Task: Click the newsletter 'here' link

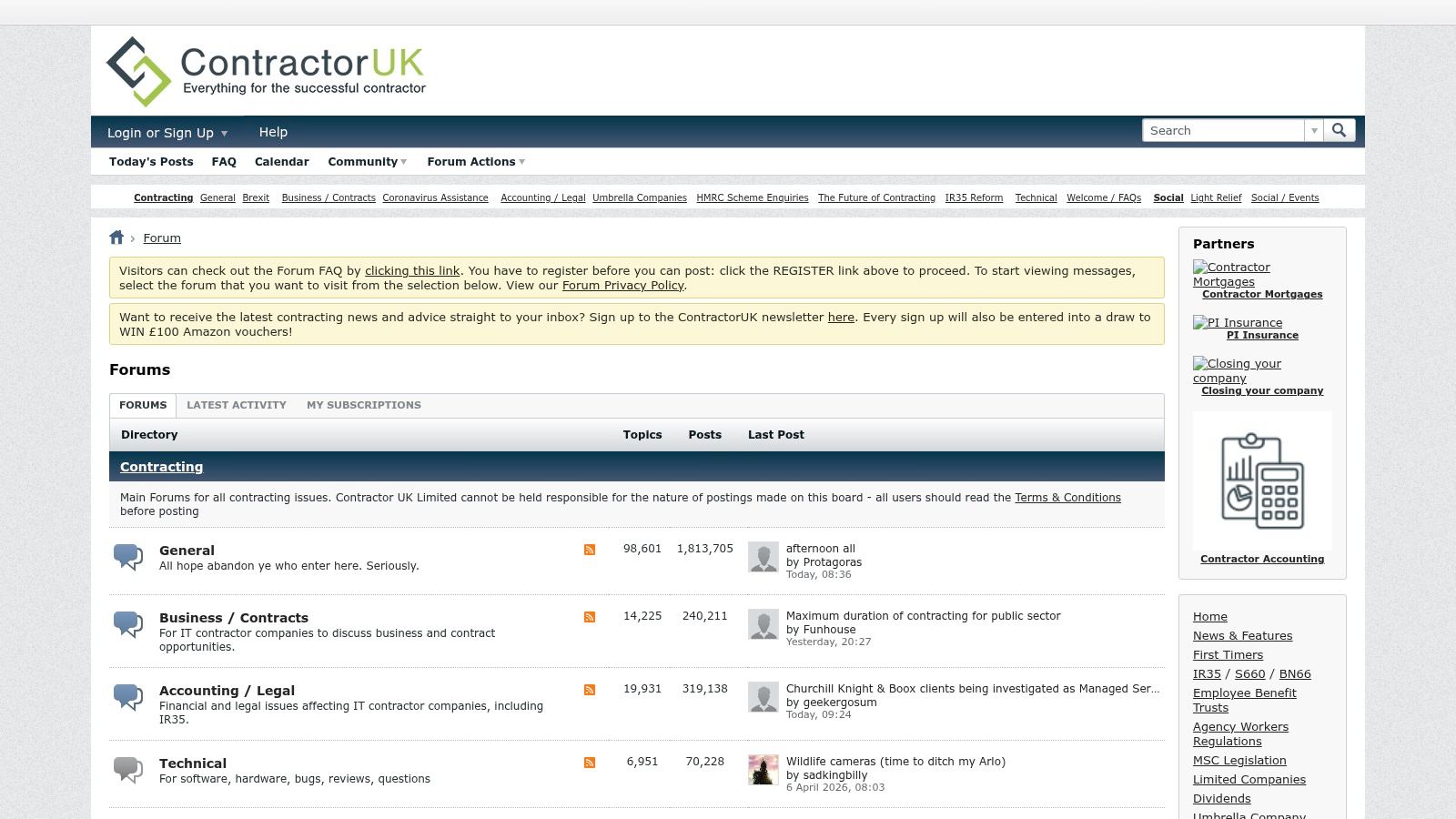Action: 841,318
